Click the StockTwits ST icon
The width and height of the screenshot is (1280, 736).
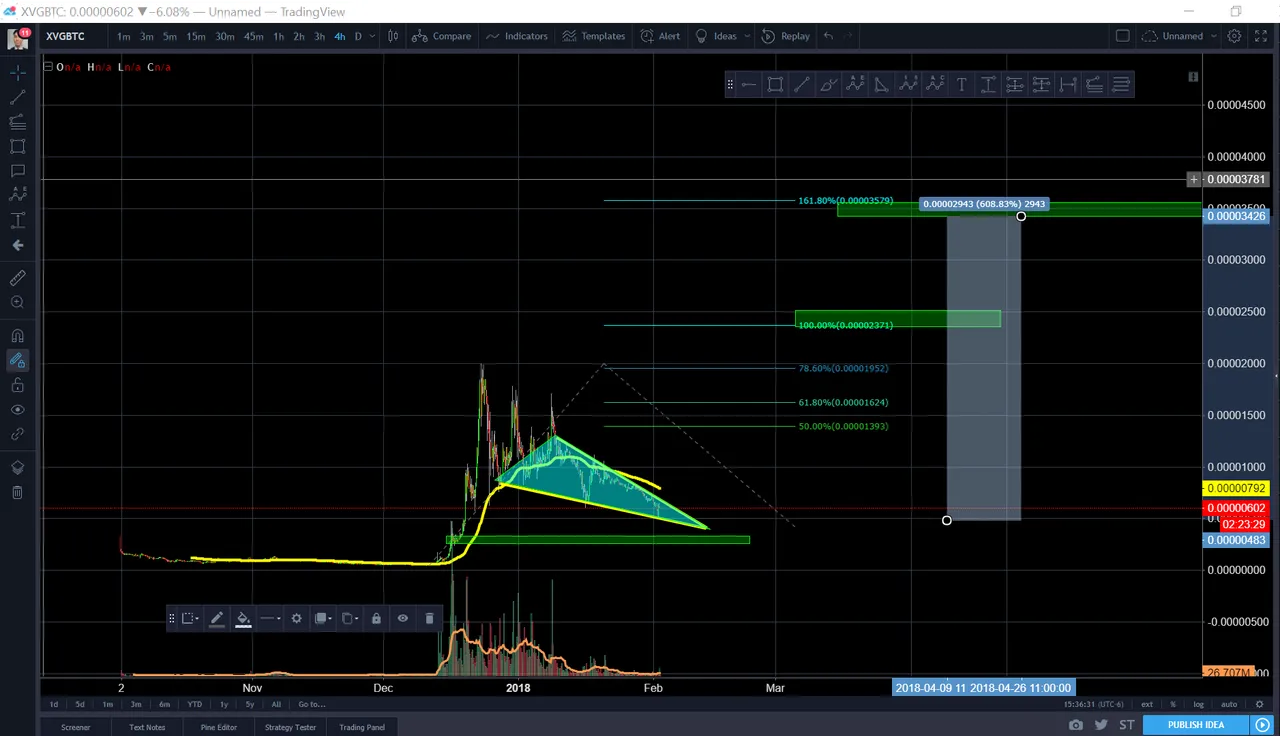point(1127,725)
